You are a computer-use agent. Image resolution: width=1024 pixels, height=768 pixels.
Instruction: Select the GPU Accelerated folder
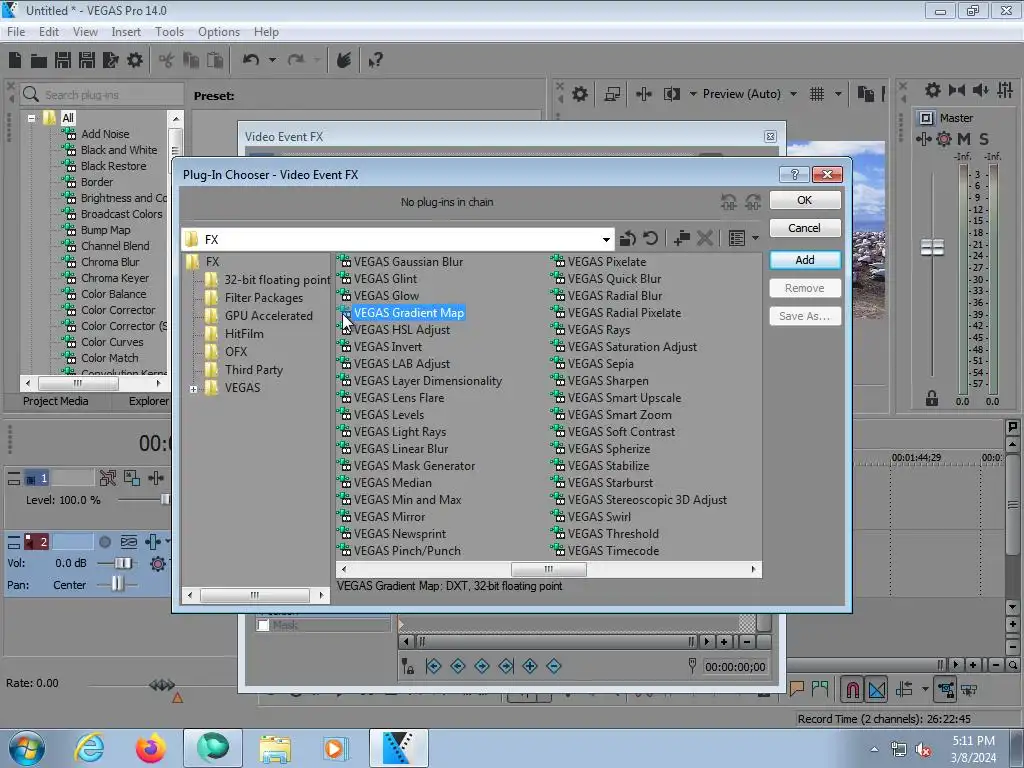click(268, 315)
